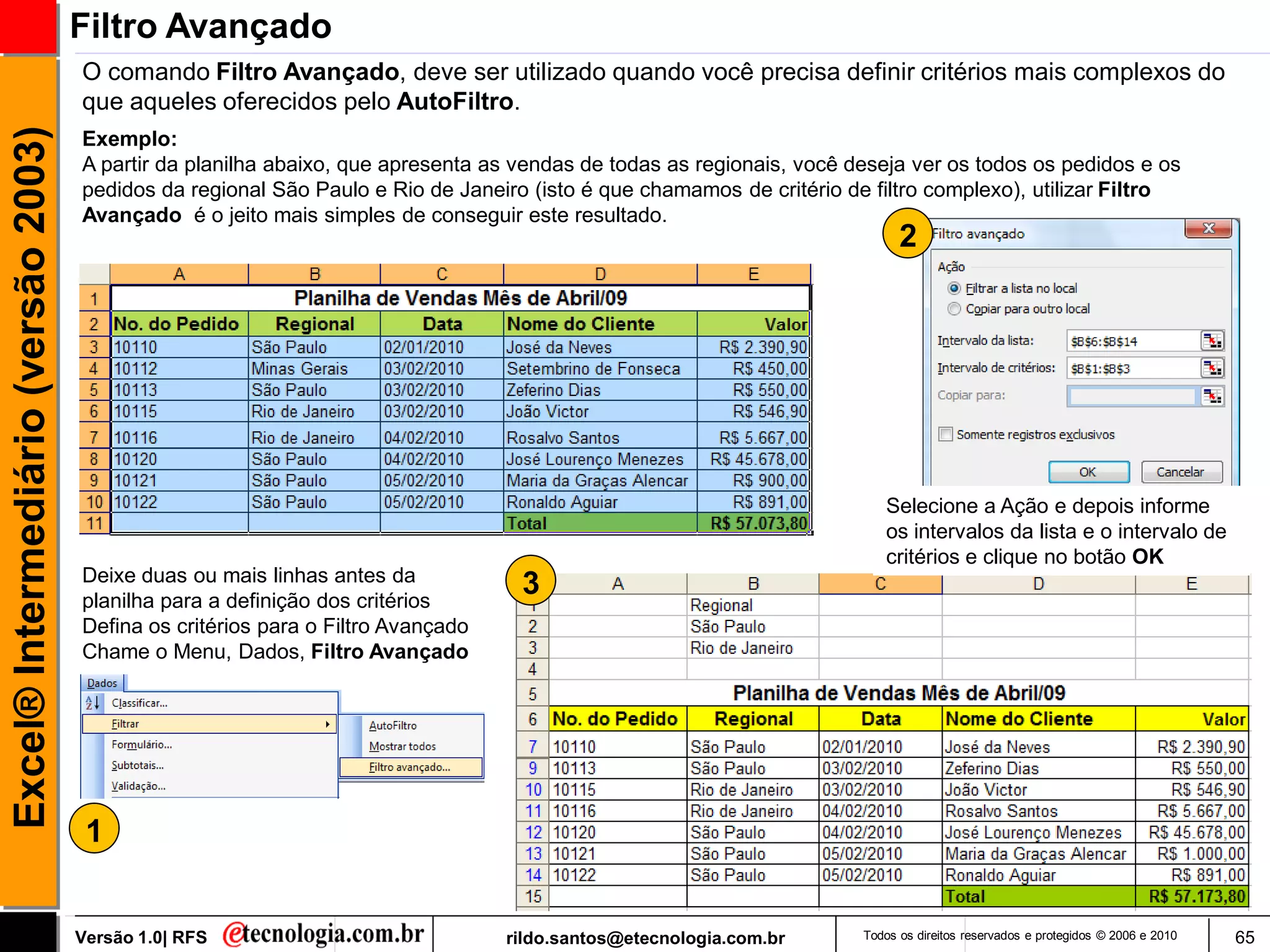Viewport: 1270px width, 952px height.
Task: Click cell 'R$ 1.000,00' in filtered sheet
Action: pyautogui.click(x=1191, y=853)
